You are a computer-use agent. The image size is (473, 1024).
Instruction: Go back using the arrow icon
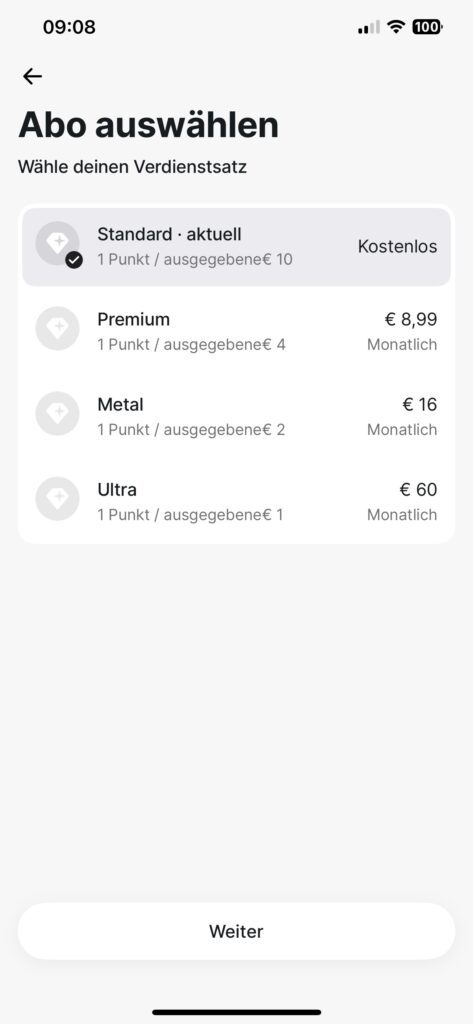32,76
